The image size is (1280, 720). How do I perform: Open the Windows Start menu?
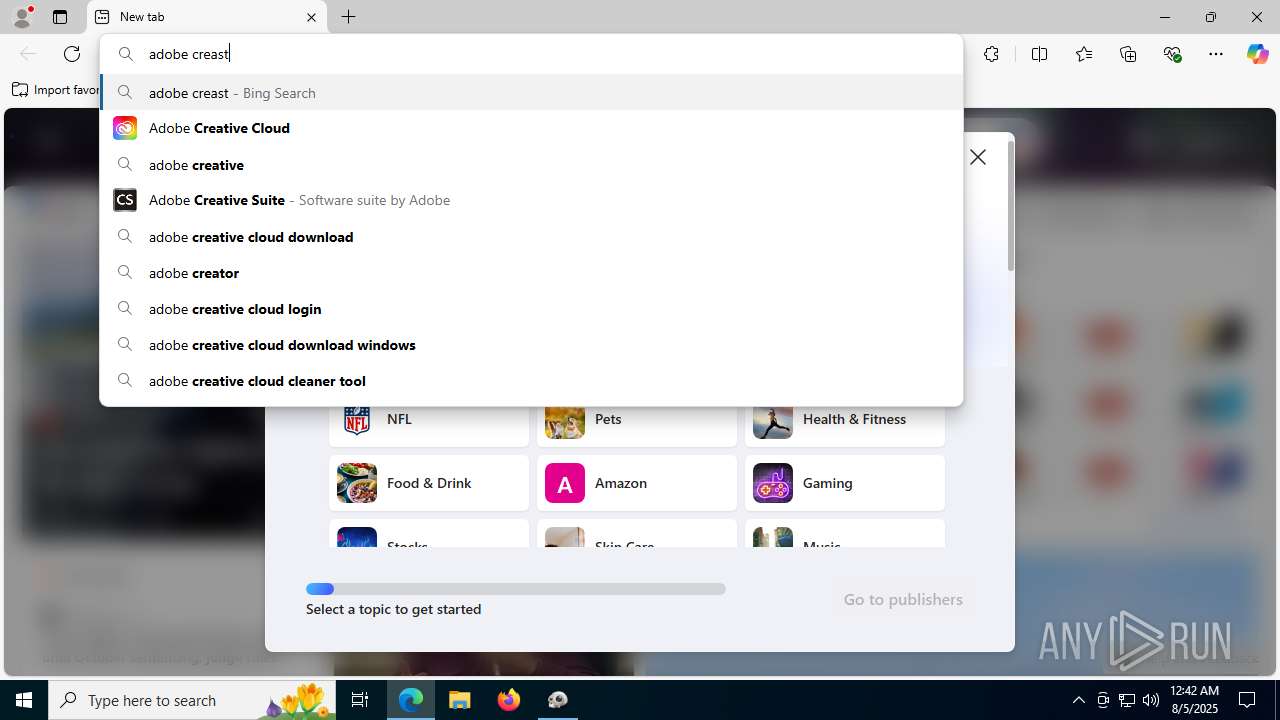[24, 700]
